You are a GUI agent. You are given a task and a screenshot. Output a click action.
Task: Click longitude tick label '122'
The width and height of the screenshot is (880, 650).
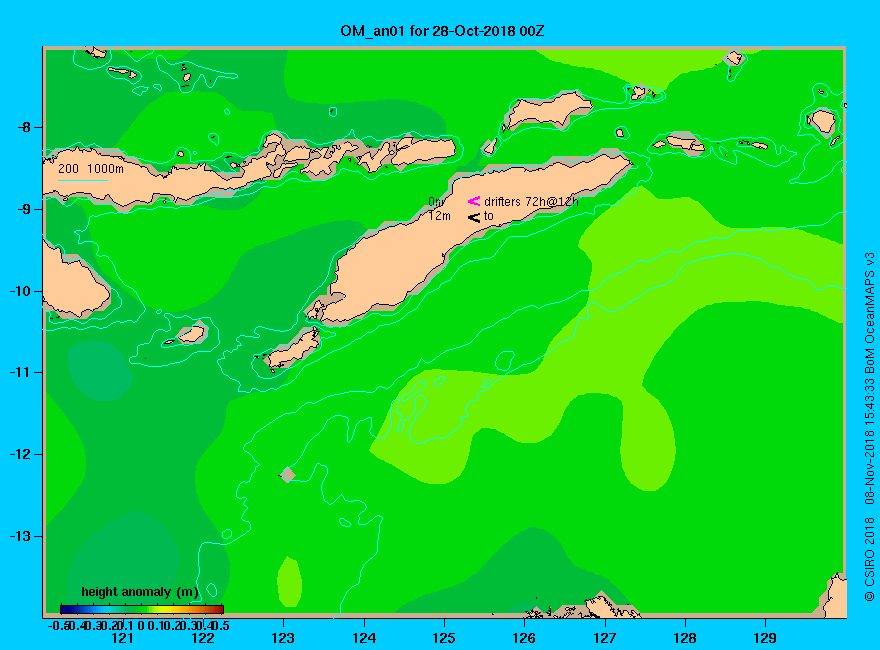pyautogui.click(x=203, y=638)
